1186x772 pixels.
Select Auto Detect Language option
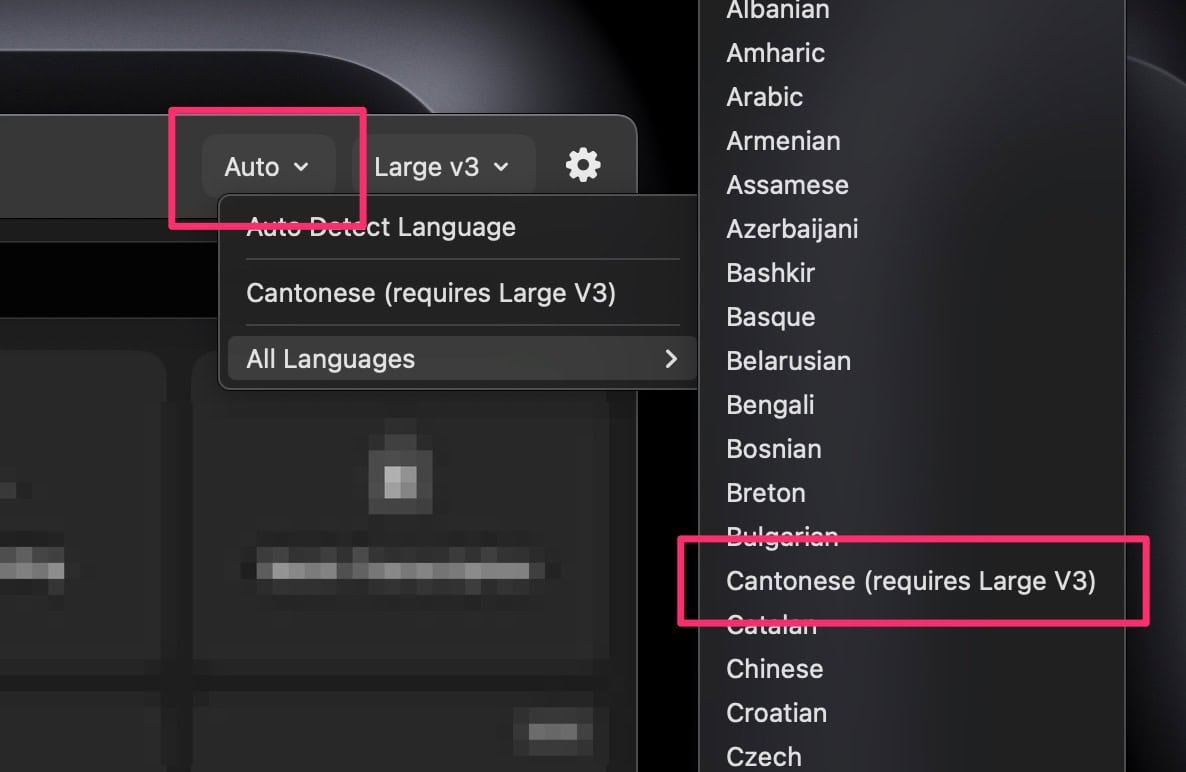pos(381,227)
